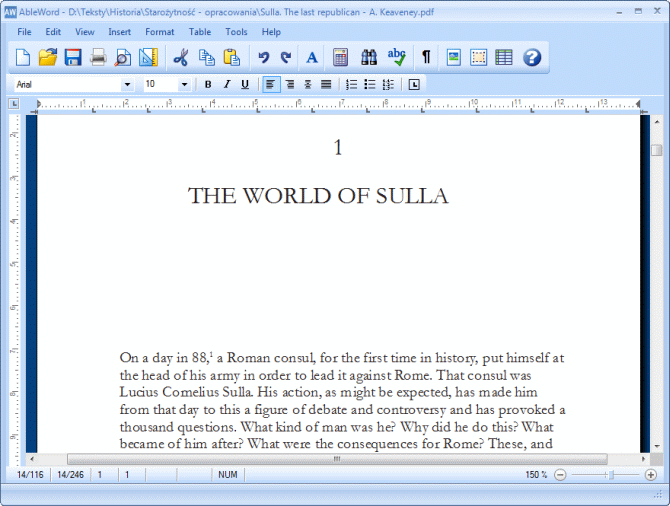670x506 pixels.
Task: Click the right indent marker on the ruler
Action: pyautogui.click(x=638, y=104)
